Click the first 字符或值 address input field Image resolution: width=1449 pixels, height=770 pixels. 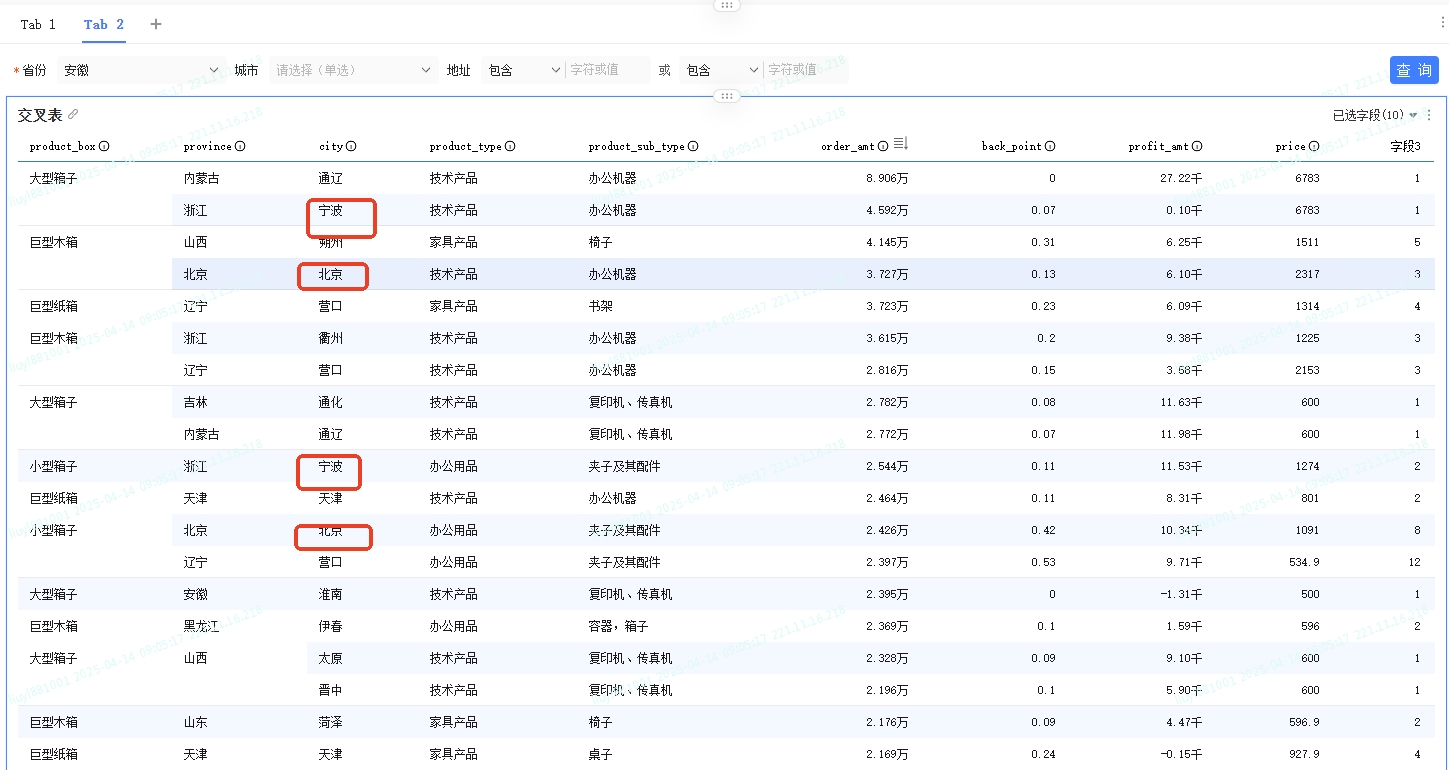(606, 70)
